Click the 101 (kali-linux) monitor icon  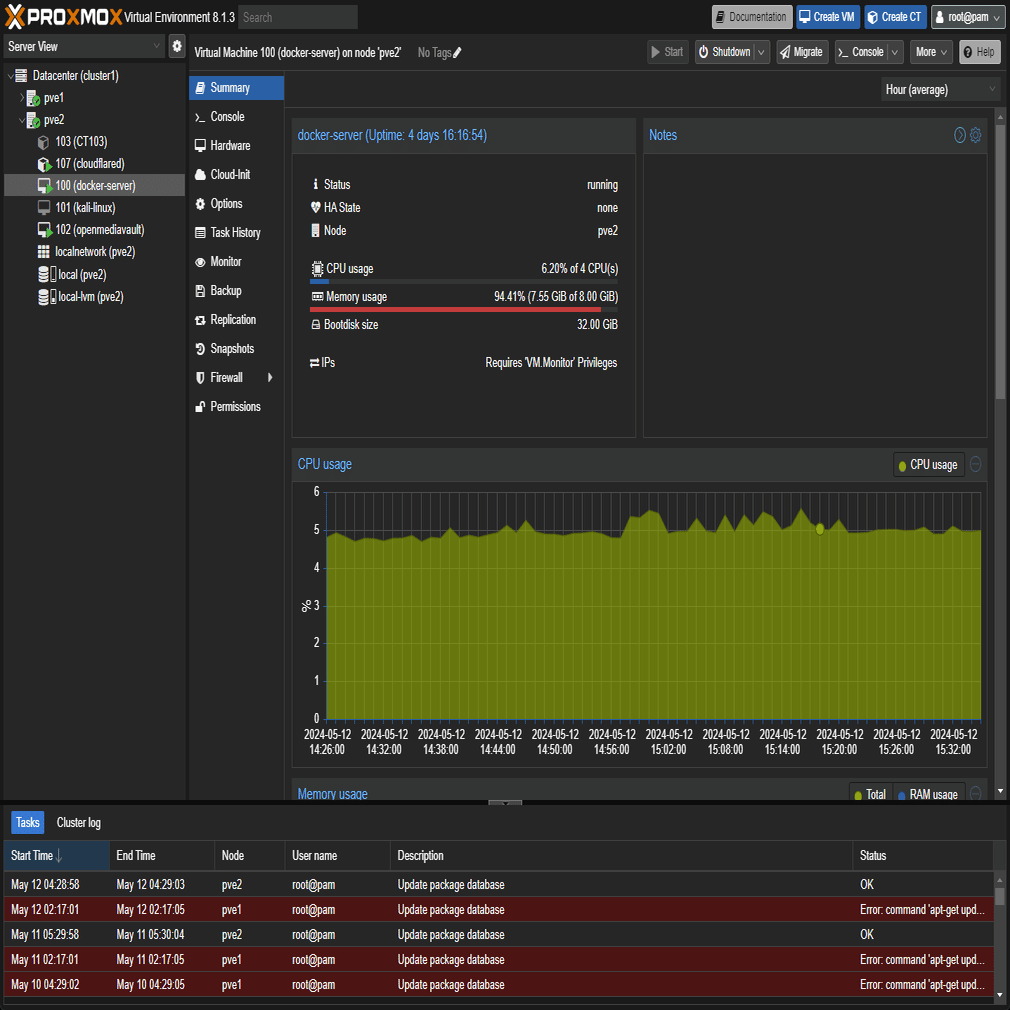click(x=44, y=207)
